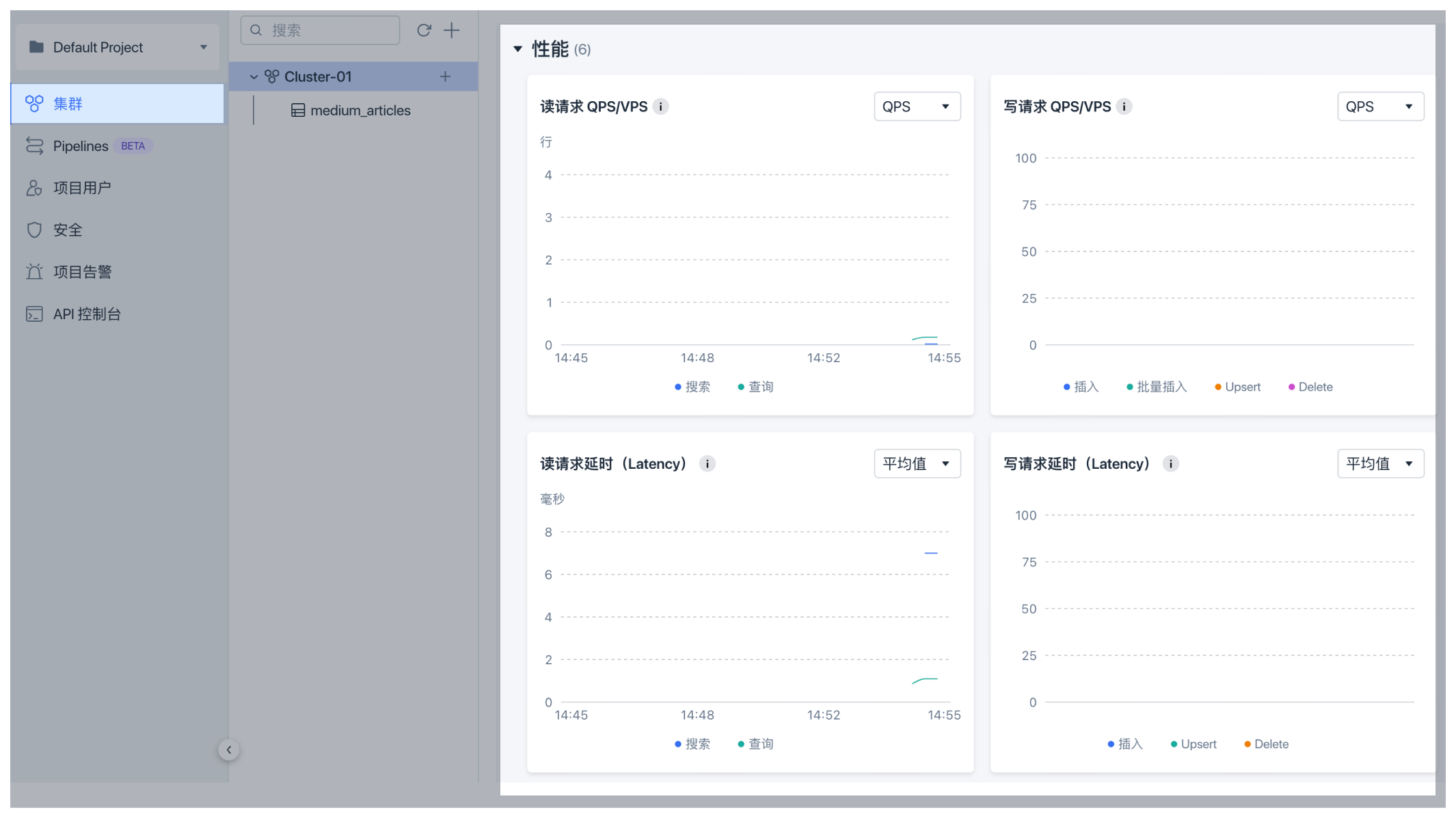This screenshot has height=818, width=1456.
Task: Click the 读请求 QPS/VPS chart title
Action: [593, 107]
